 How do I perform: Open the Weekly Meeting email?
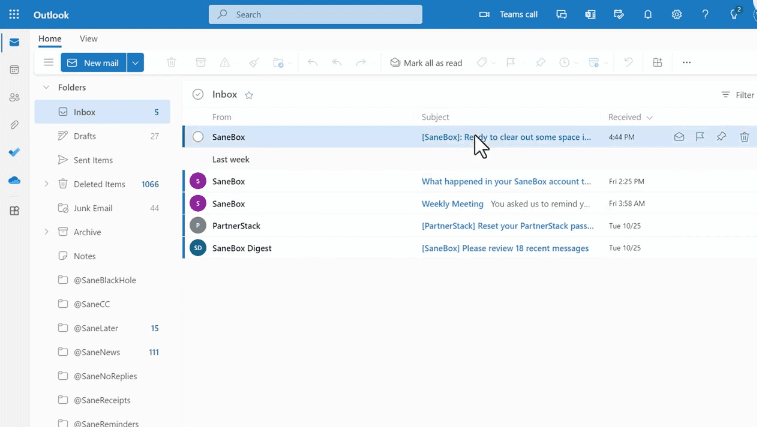tap(469, 204)
